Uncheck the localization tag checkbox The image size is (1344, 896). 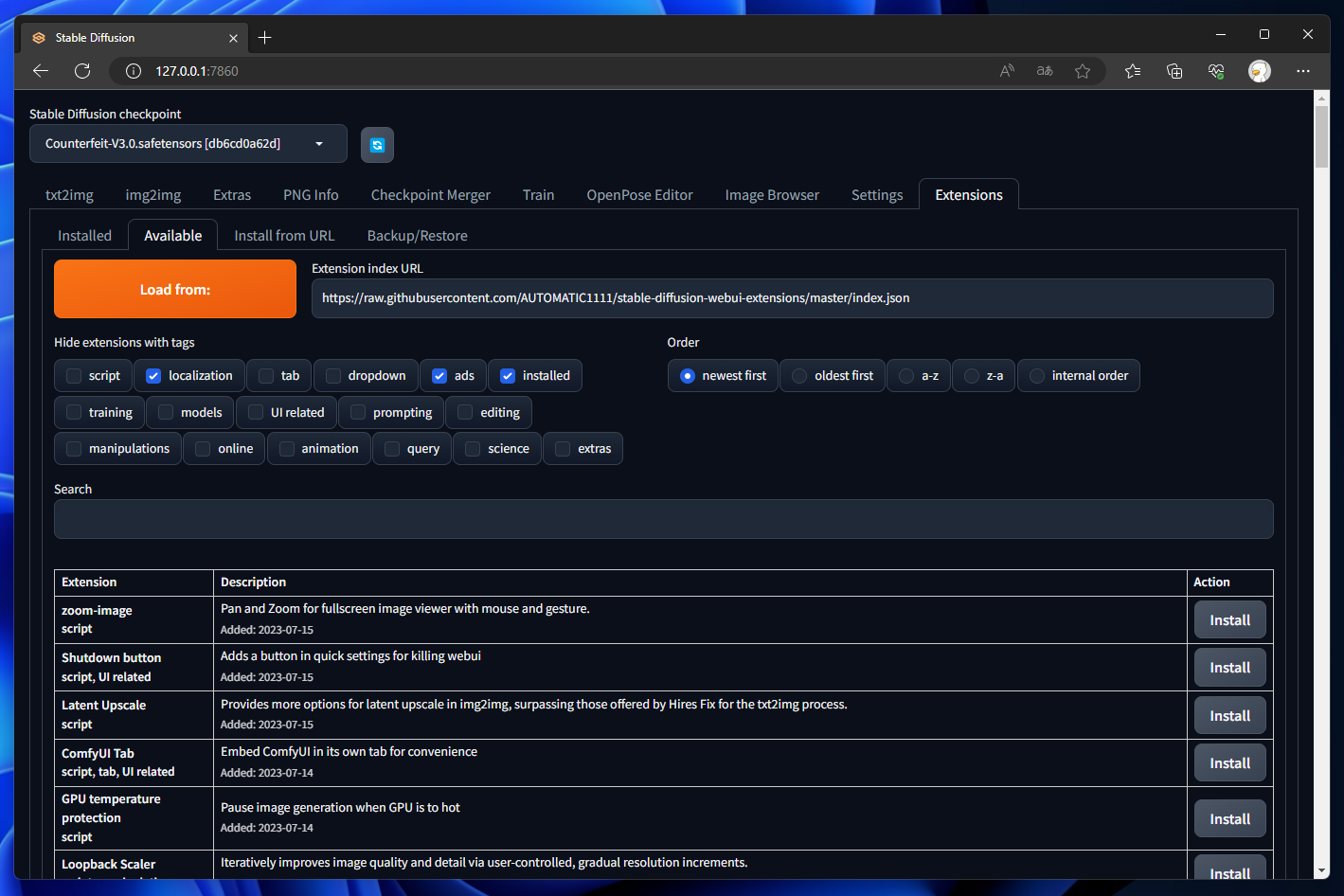pyautogui.click(x=153, y=376)
